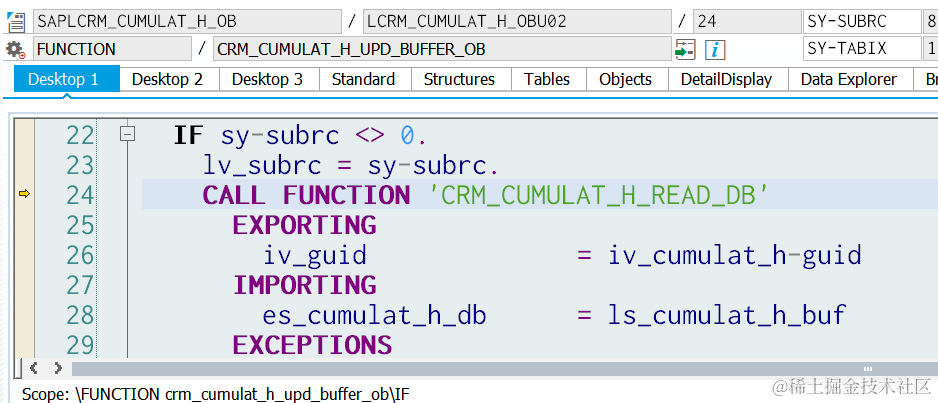The height and width of the screenshot is (403, 938).
Task: Click the IF keyword on line 22
Action: (188, 136)
